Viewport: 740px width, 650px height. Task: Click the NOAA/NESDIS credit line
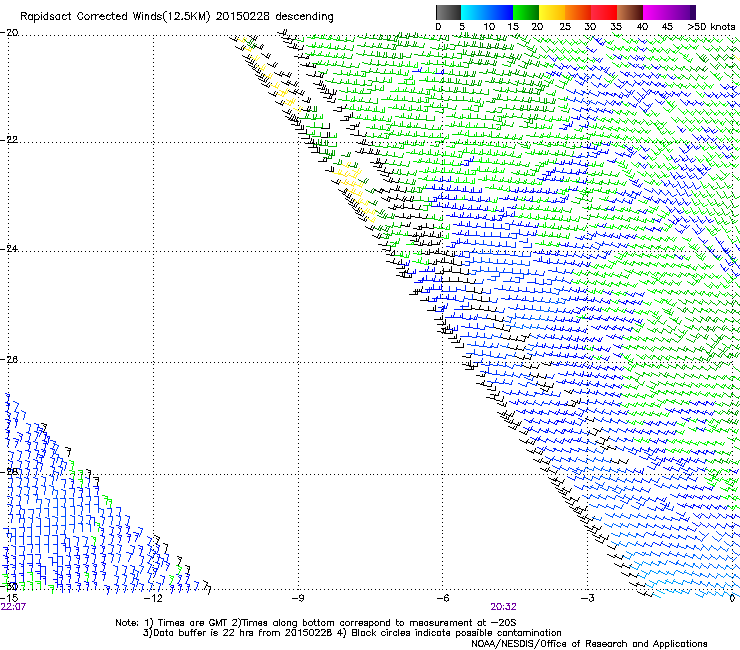point(589,644)
